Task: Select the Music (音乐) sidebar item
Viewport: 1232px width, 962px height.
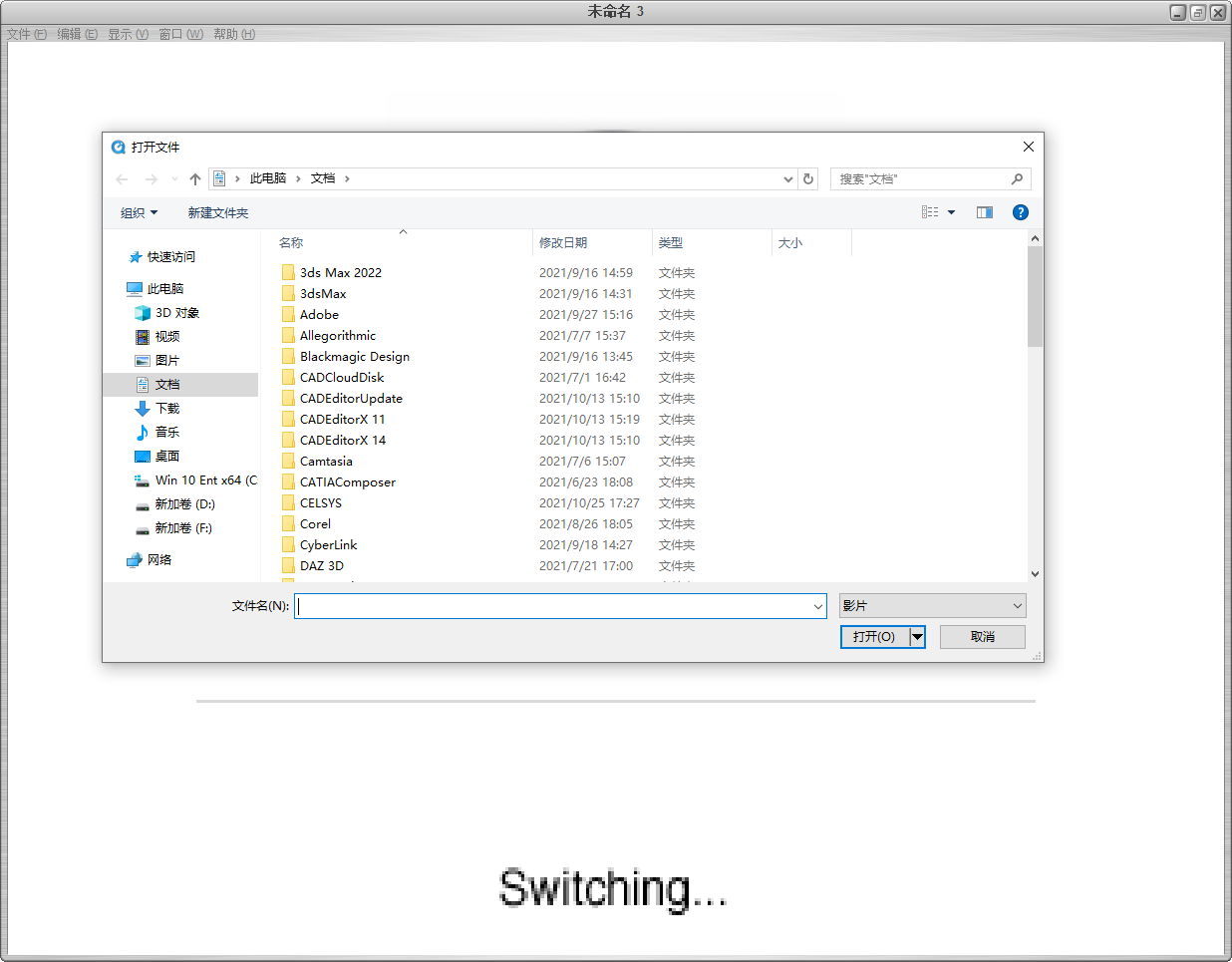Action: pyautogui.click(x=166, y=433)
